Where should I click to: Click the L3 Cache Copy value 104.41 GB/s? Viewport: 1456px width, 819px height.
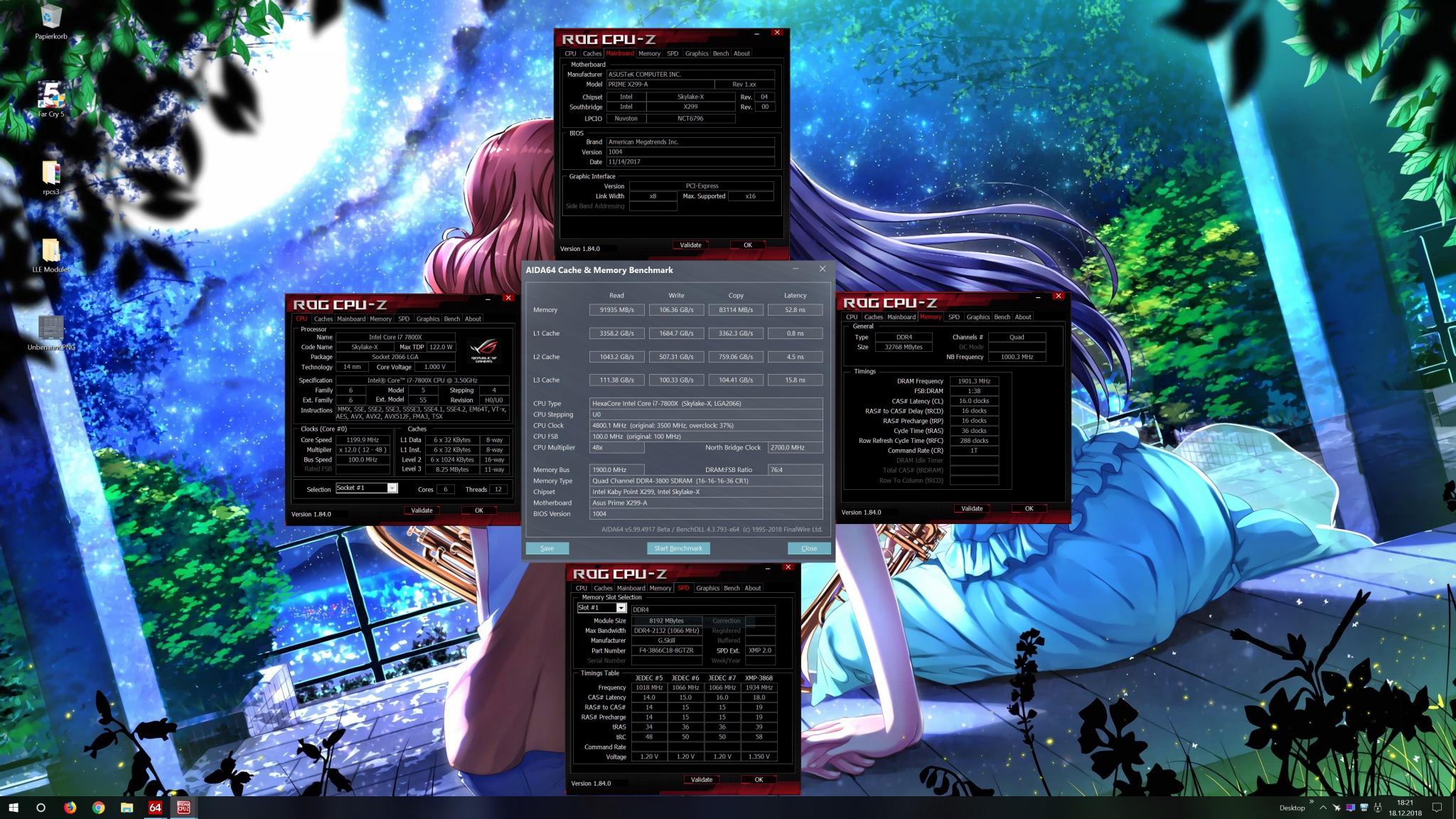pos(736,380)
